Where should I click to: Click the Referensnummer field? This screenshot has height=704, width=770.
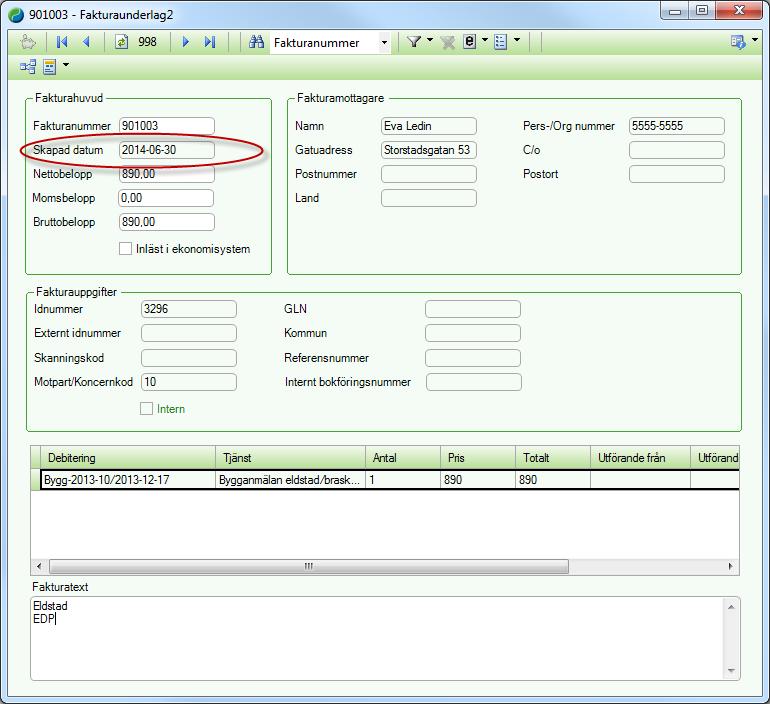(473, 358)
